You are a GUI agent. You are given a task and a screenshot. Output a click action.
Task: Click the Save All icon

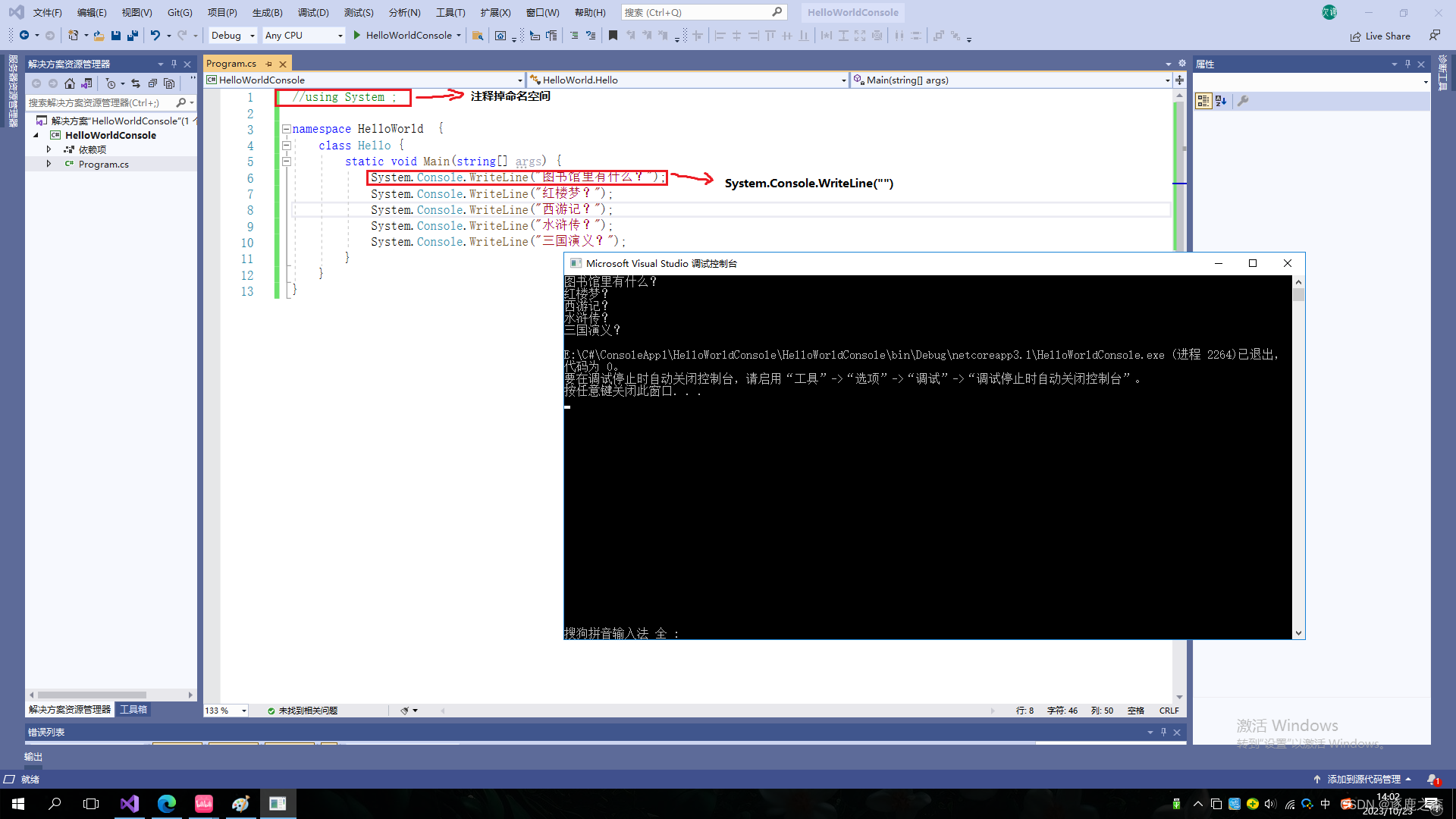pos(133,36)
